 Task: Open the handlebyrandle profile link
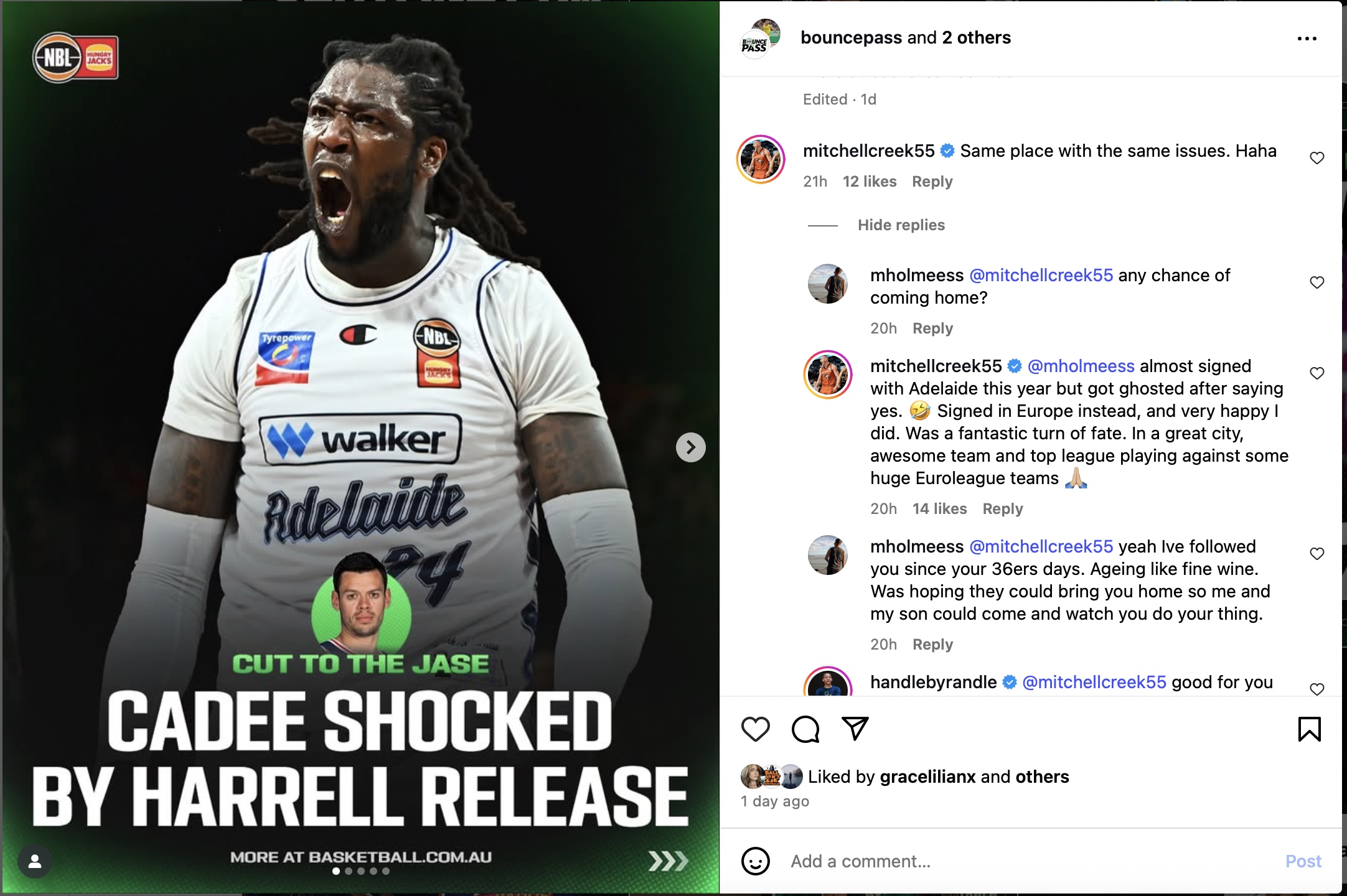933,682
